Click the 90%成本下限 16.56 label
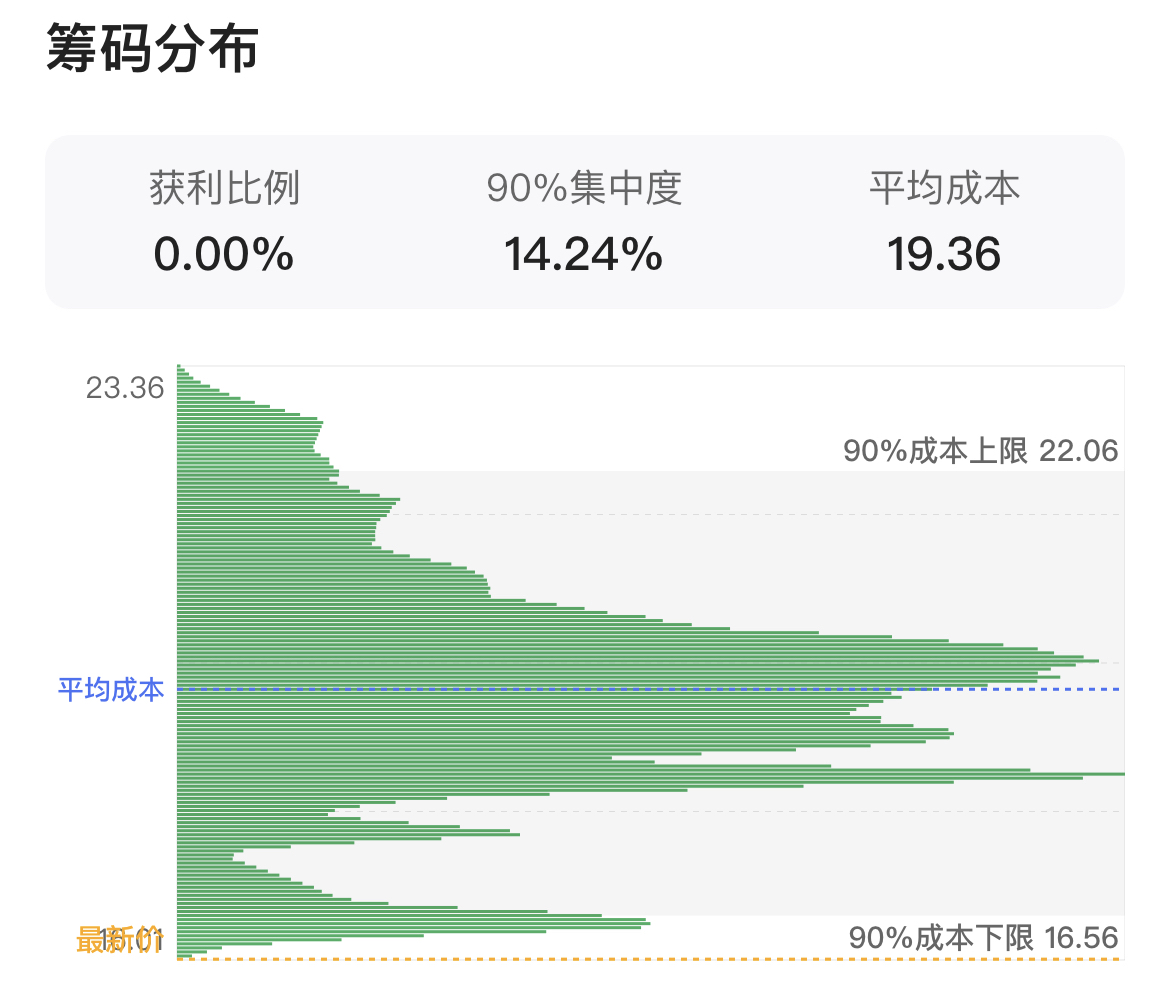 pyautogui.click(x=983, y=938)
